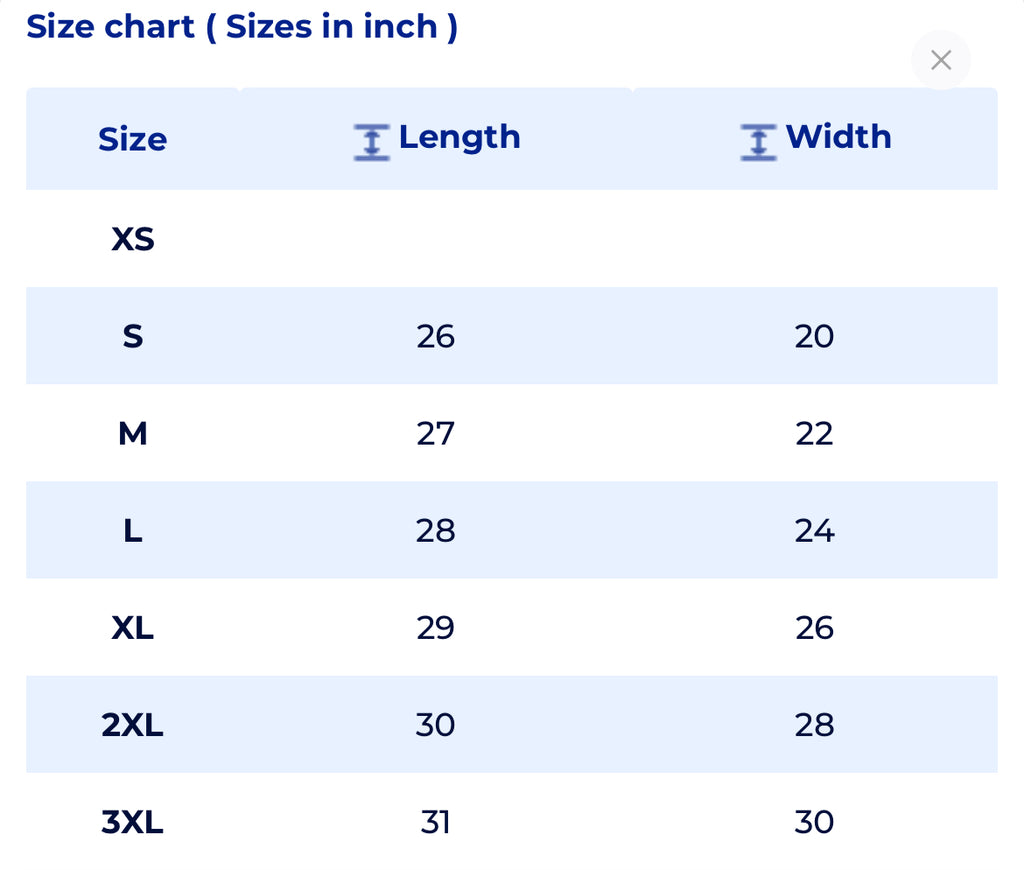Close the size chart popup
This screenshot has width=1024, height=870.
point(940,60)
